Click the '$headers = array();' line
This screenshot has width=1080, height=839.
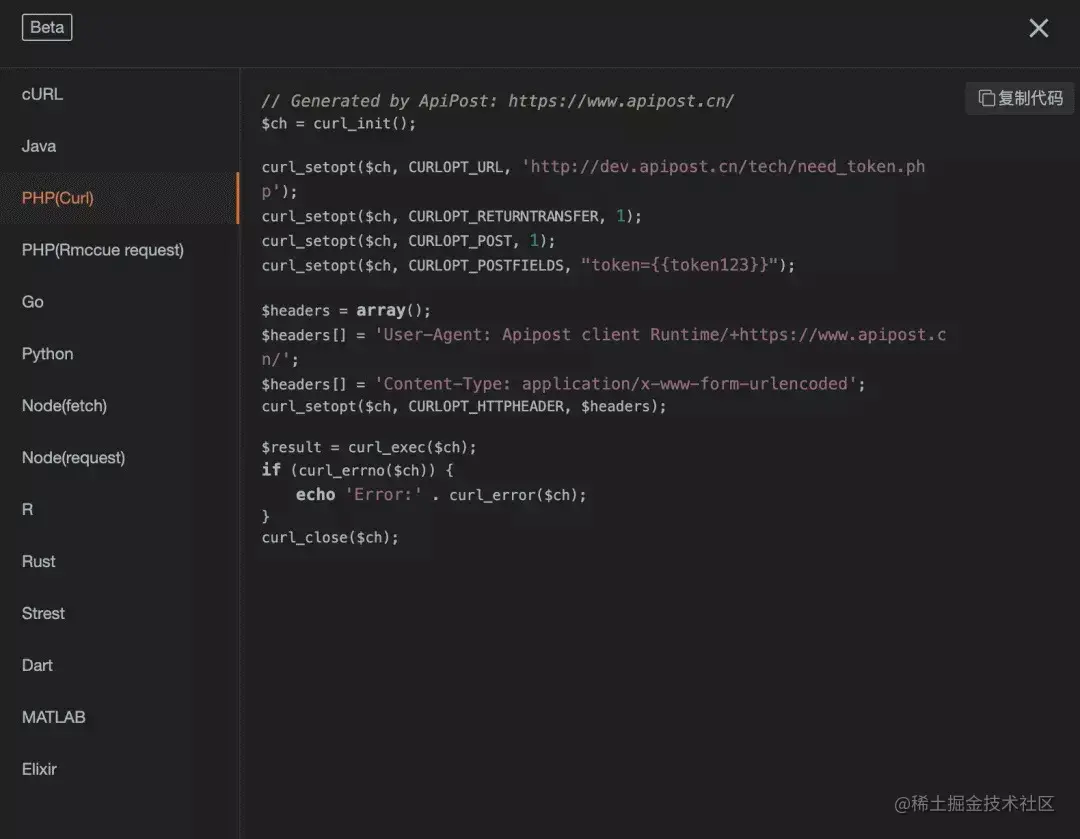click(346, 311)
